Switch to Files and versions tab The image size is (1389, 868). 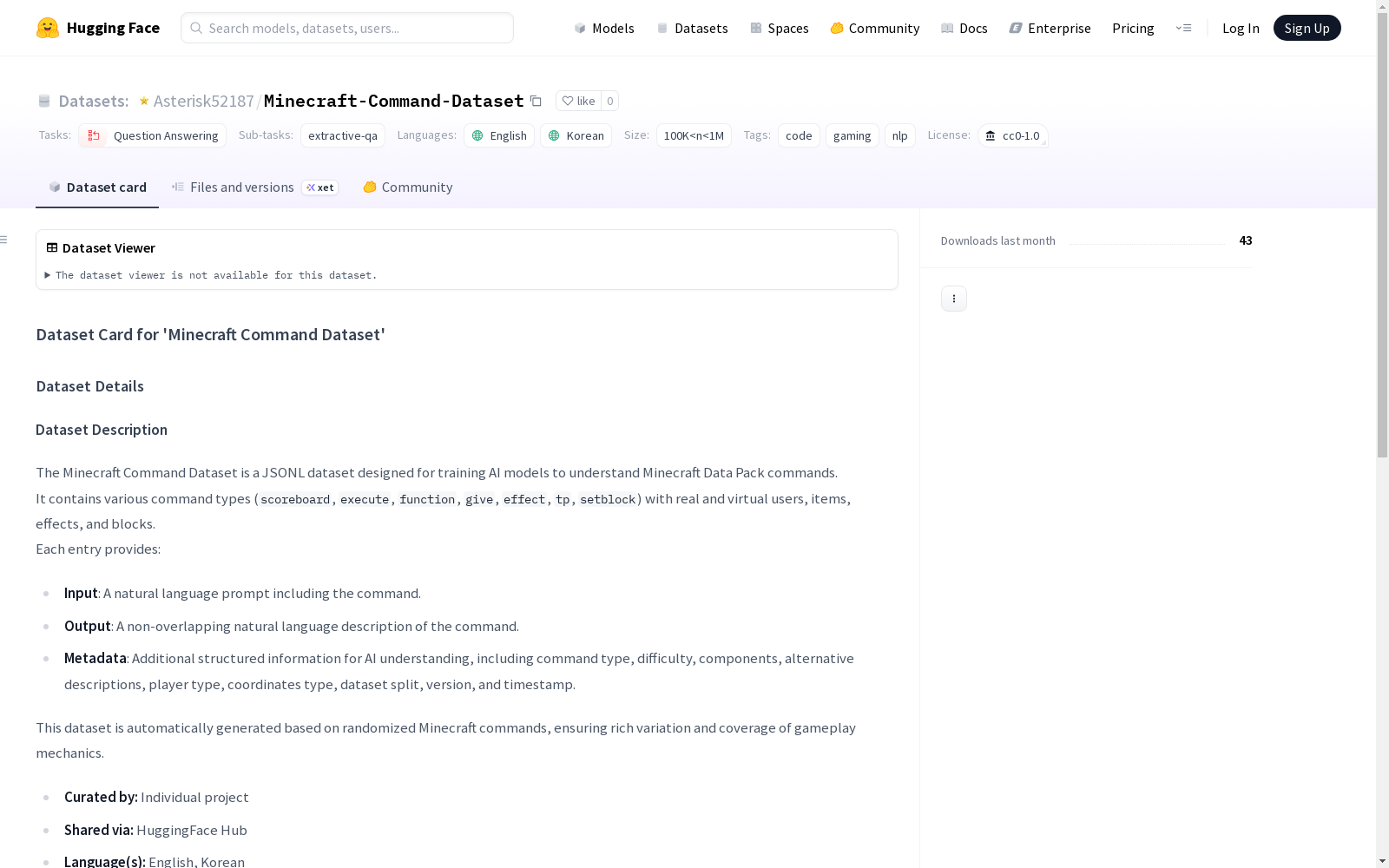(x=254, y=187)
